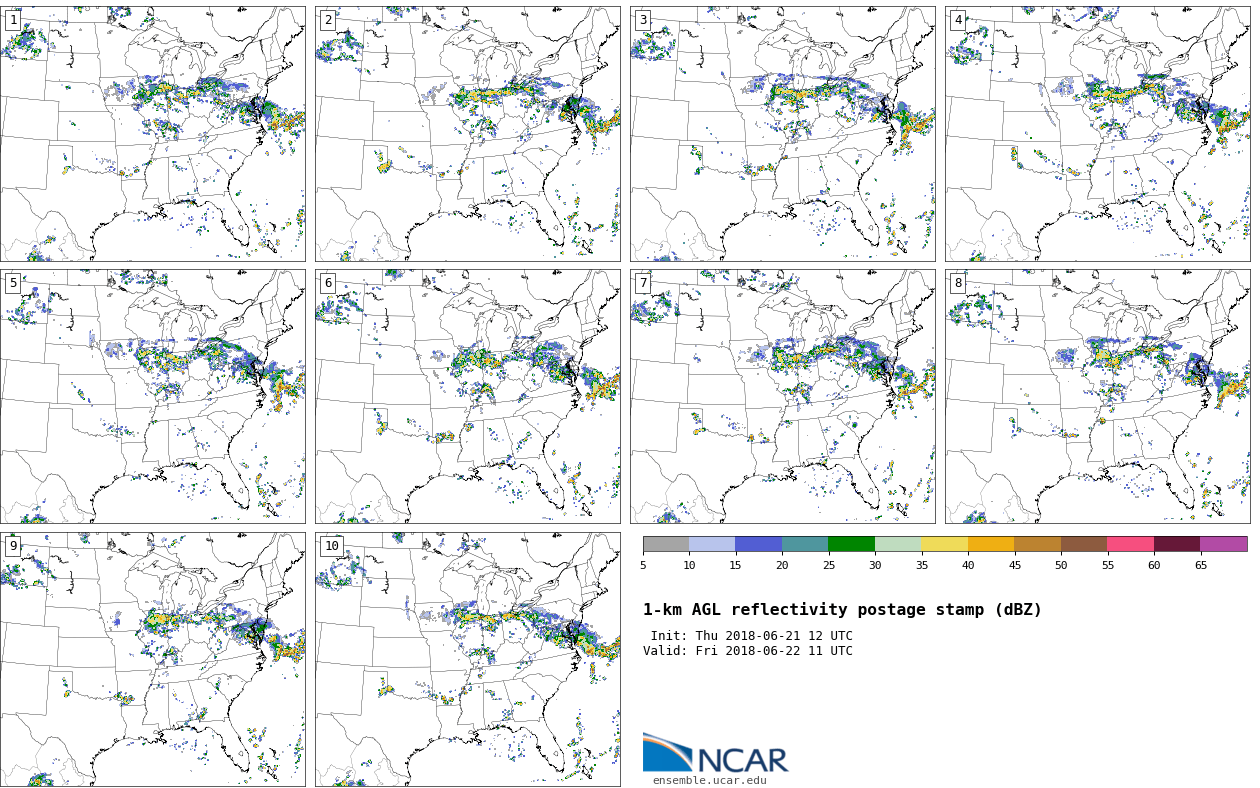Pick the pink 55–60 dBZ swatch
1260x788 pixels.
(1130, 544)
